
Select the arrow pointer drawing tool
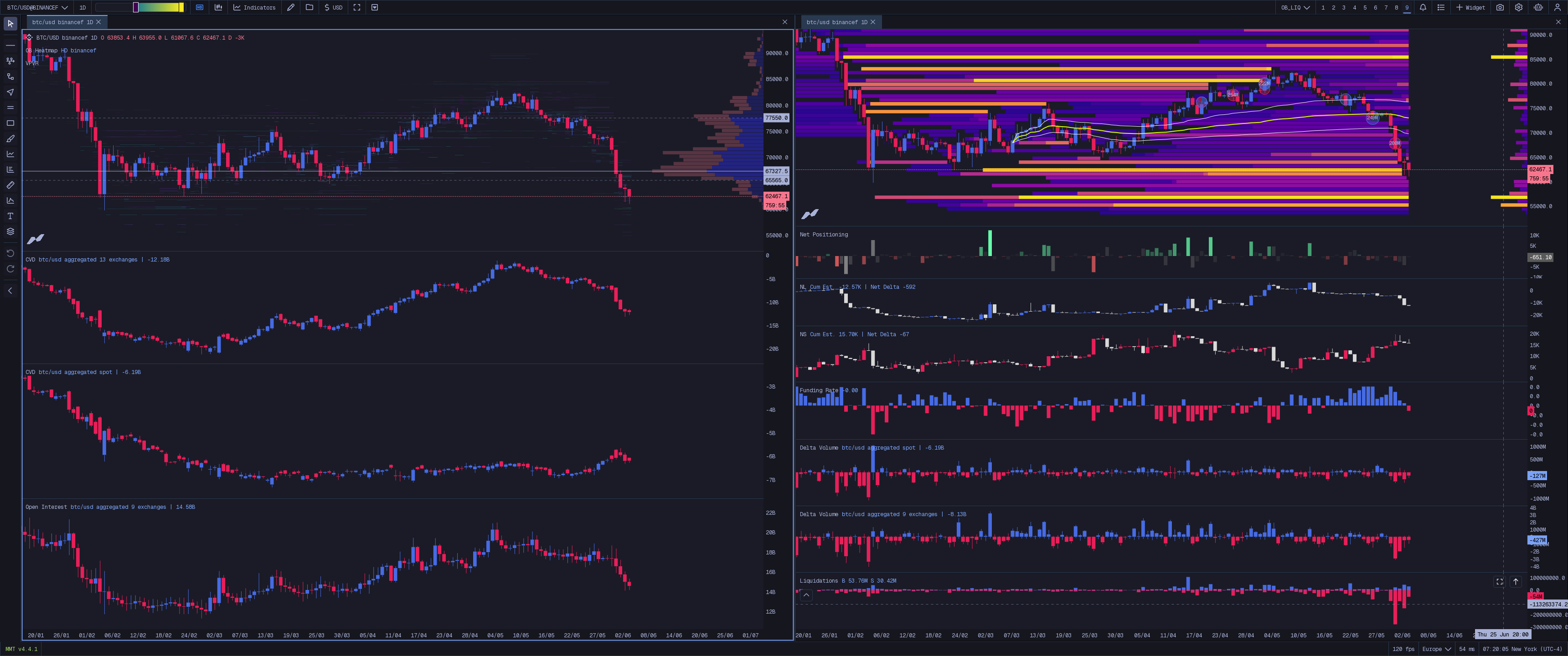[x=10, y=92]
